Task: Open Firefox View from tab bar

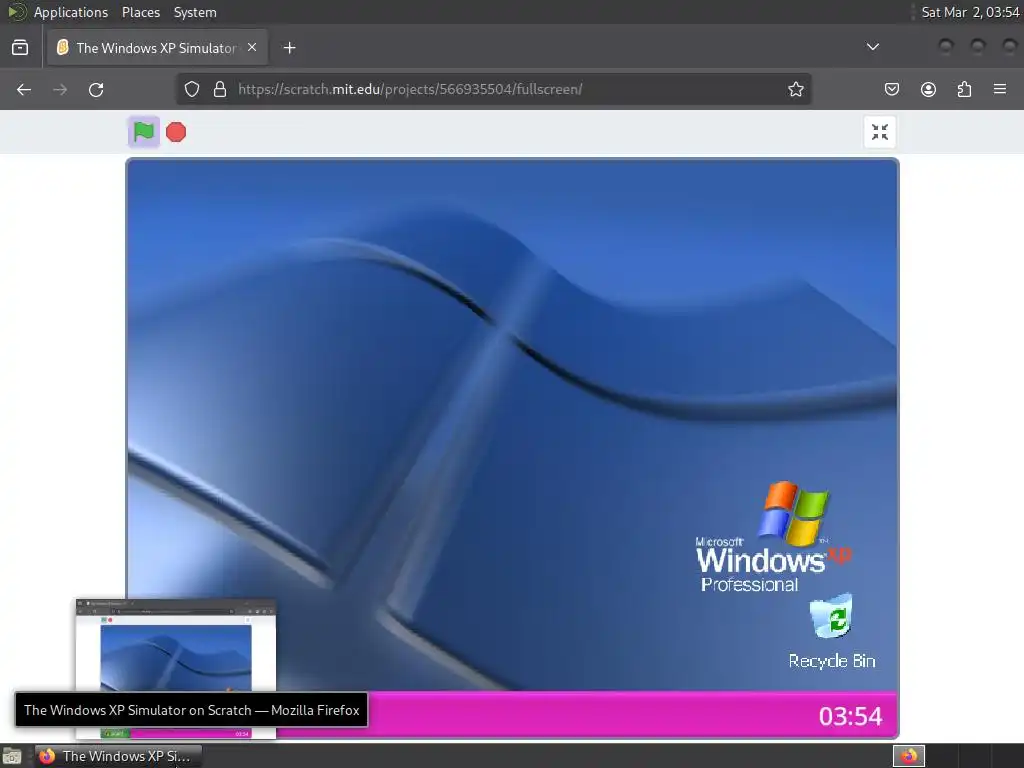Action: tap(20, 48)
